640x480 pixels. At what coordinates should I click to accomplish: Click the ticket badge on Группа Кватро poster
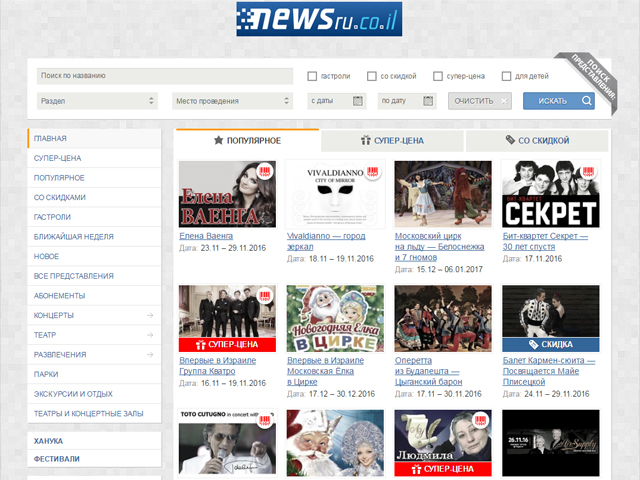tap(264, 296)
